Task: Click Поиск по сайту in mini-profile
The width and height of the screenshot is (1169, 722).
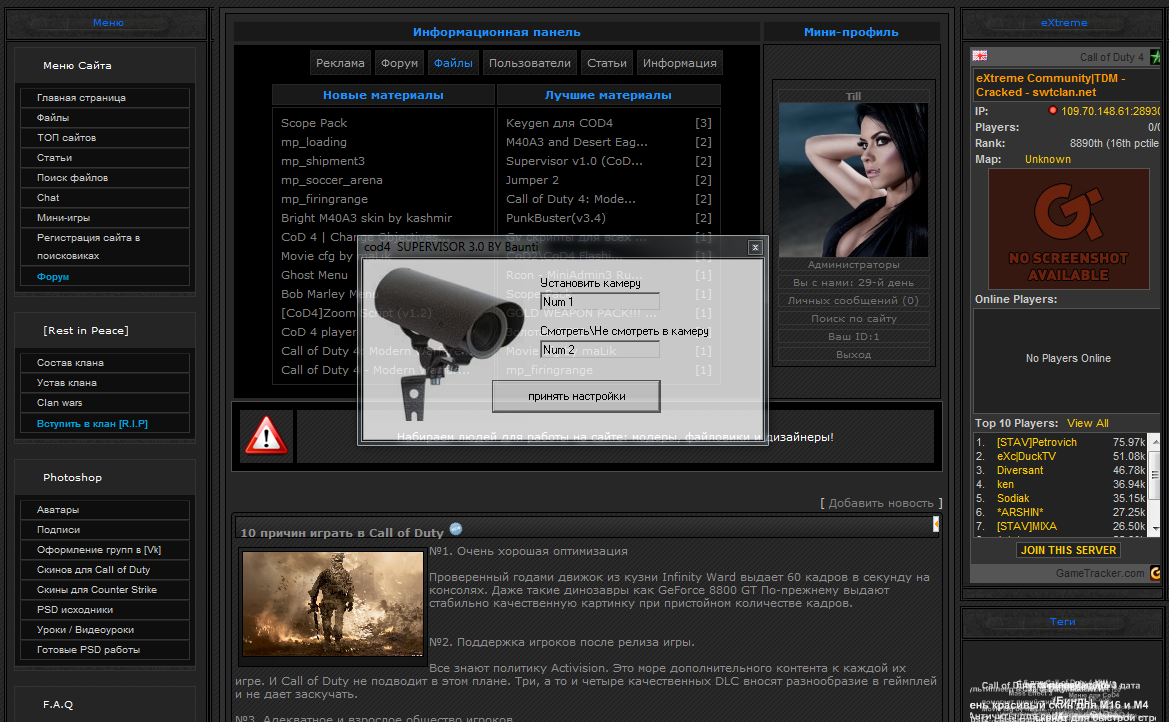Action: [x=853, y=318]
